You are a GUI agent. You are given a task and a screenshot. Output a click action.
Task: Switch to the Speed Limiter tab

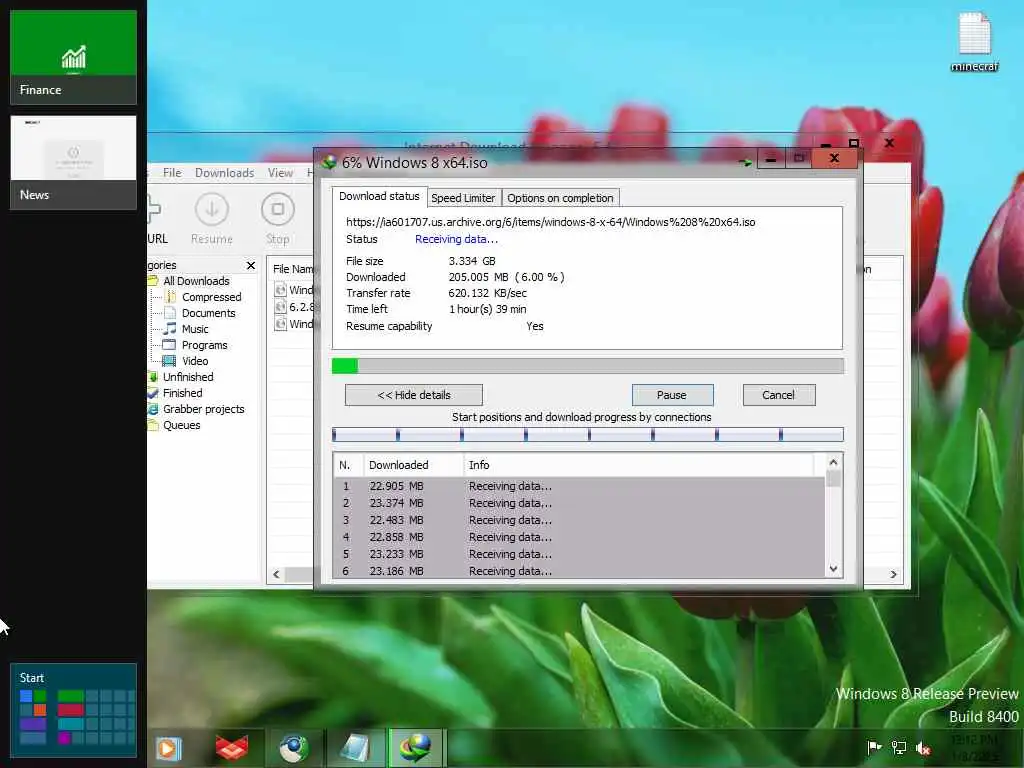pyautogui.click(x=463, y=198)
